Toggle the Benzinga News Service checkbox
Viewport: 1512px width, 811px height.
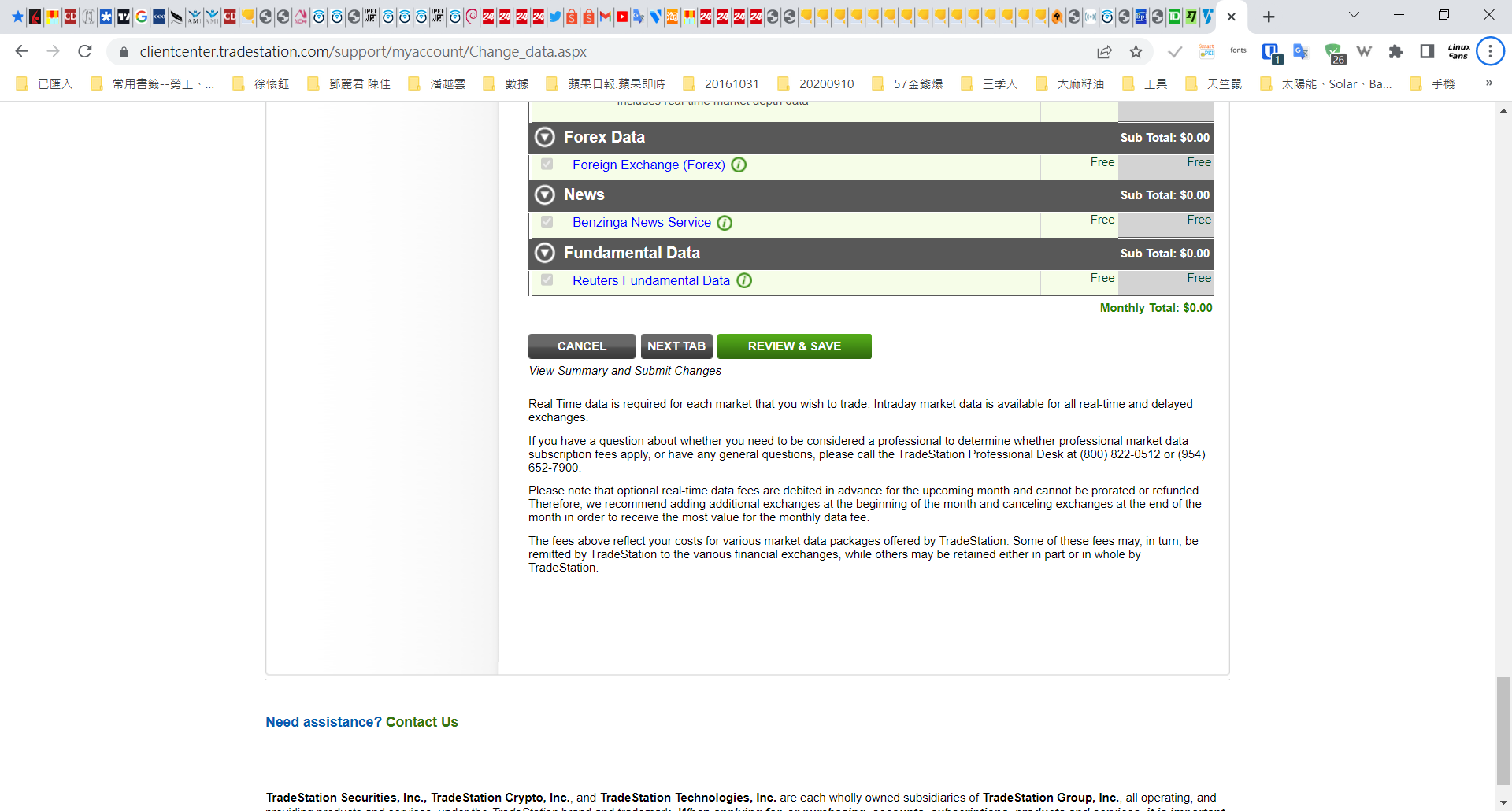(x=547, y=222)
